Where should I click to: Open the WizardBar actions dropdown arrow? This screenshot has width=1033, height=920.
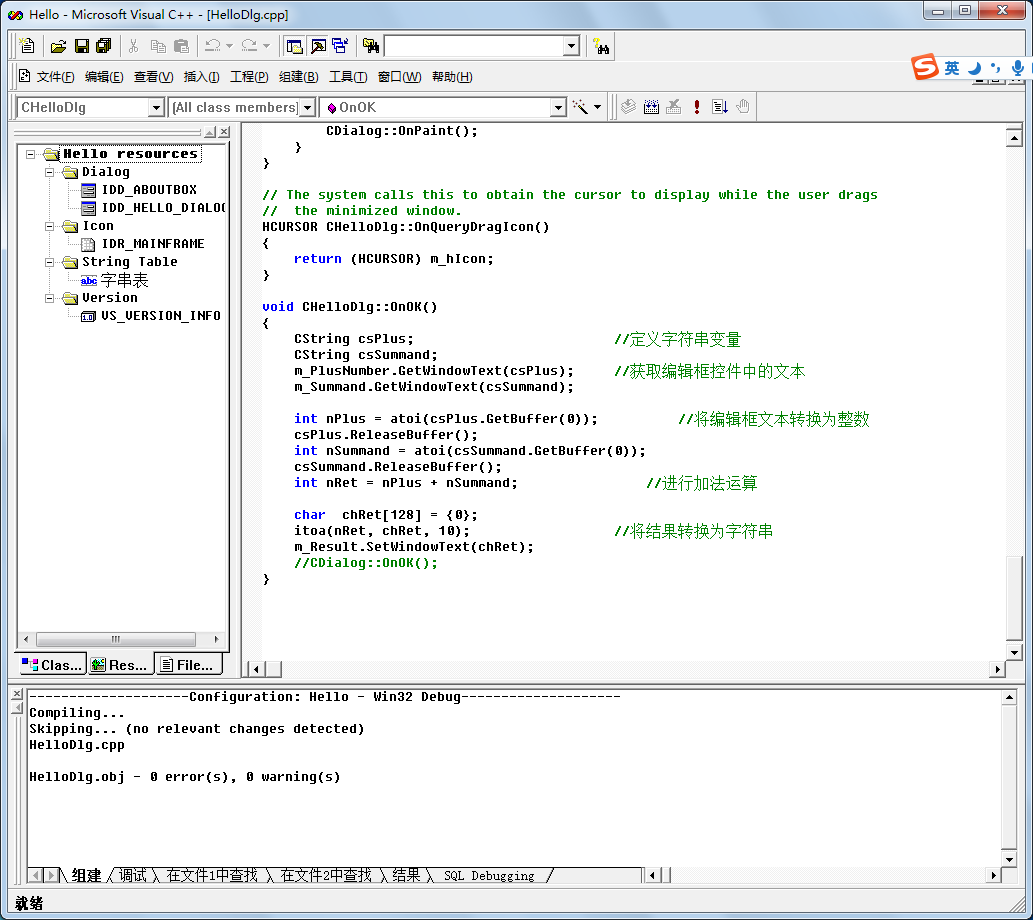pyautogui.click(x=598, y=107)
